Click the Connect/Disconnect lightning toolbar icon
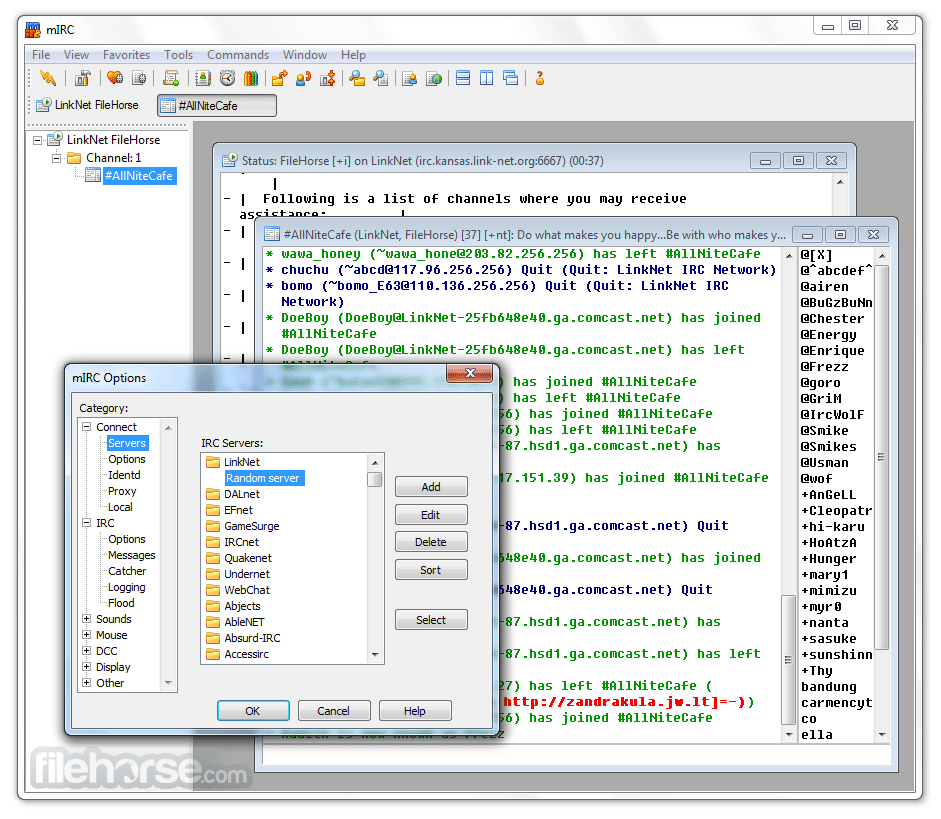Screen dimensions: 941x819 tap(47, 78)
